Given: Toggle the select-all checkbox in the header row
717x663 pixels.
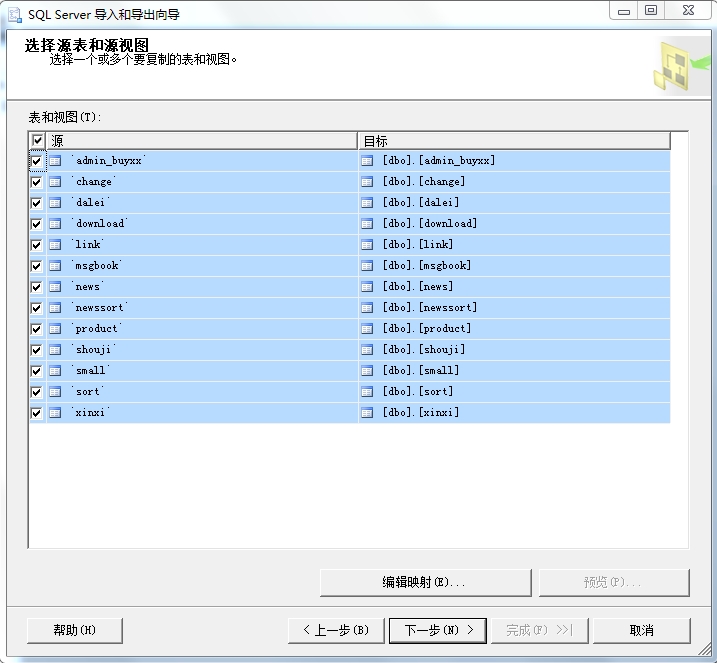Looking at the screenshot, I should click(38, 141).
